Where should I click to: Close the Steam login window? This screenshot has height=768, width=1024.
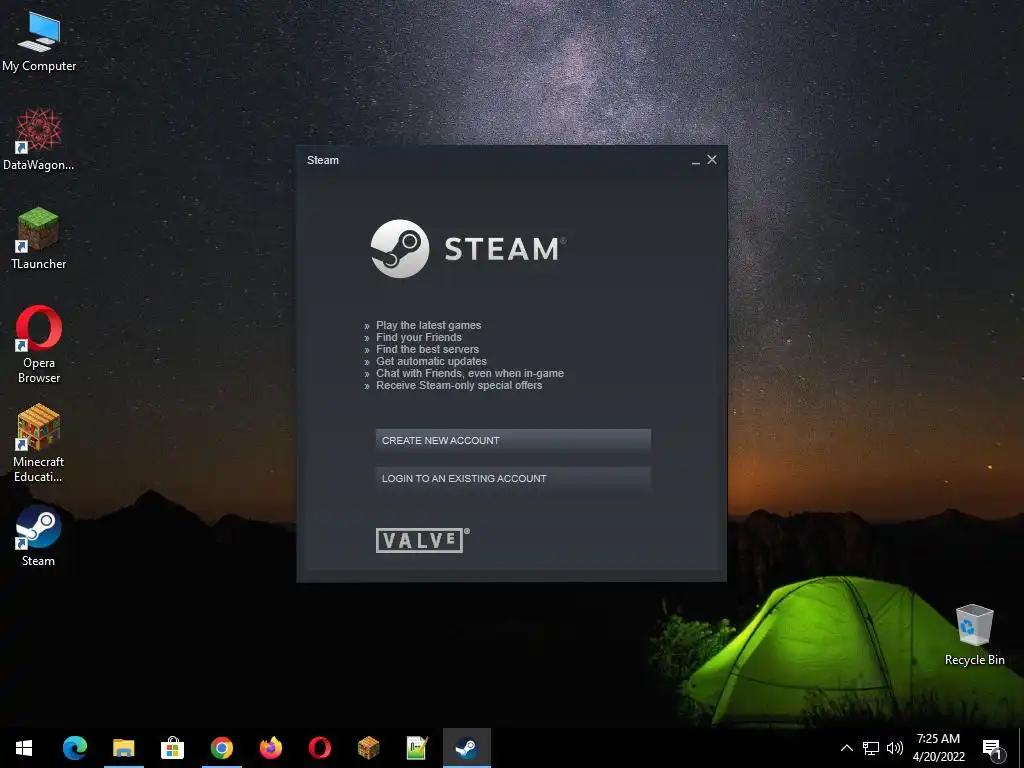pyautogui.click(x=712, y=159)
